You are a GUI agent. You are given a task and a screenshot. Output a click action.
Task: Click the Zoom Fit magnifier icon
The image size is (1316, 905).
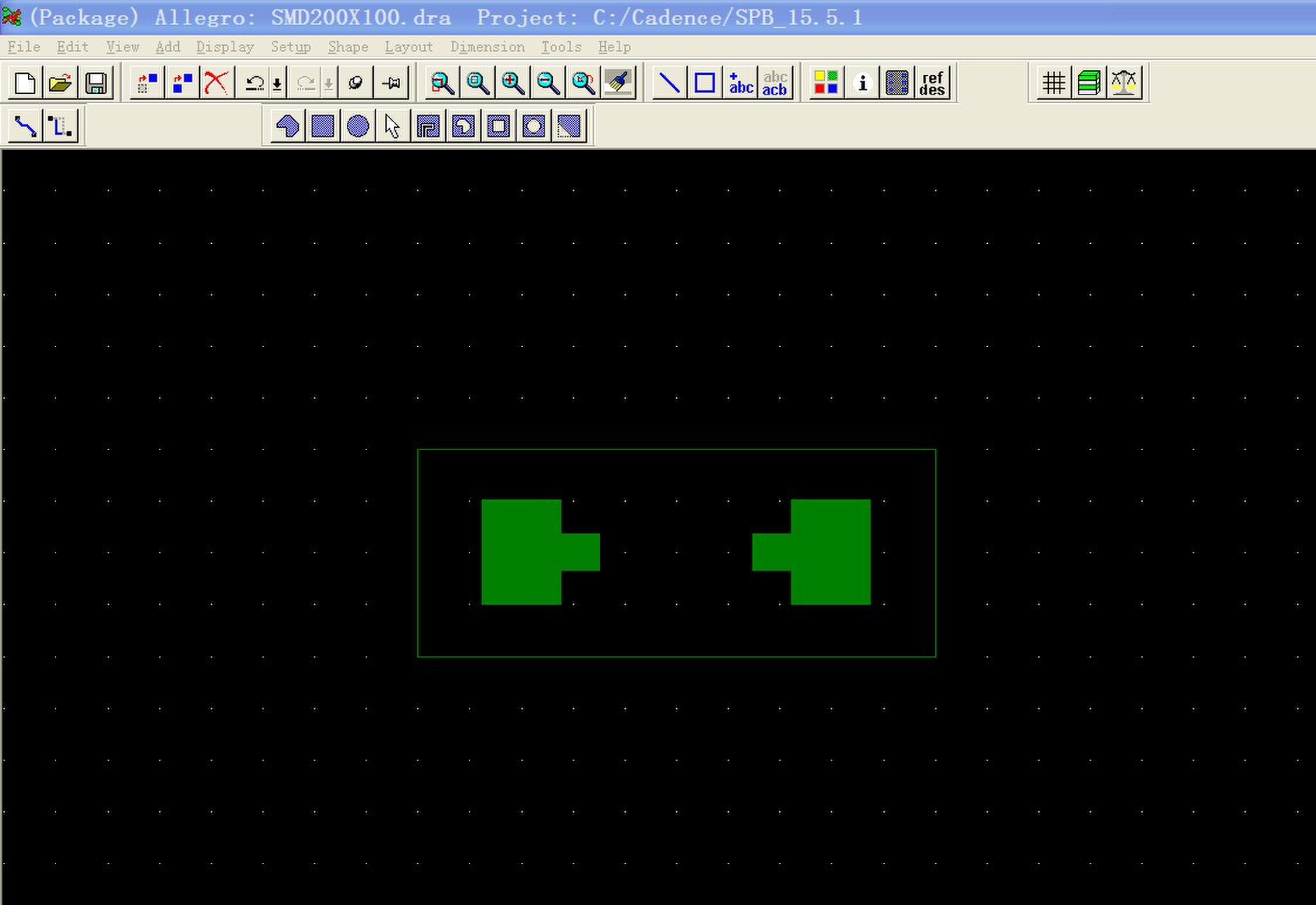point(478,83)
